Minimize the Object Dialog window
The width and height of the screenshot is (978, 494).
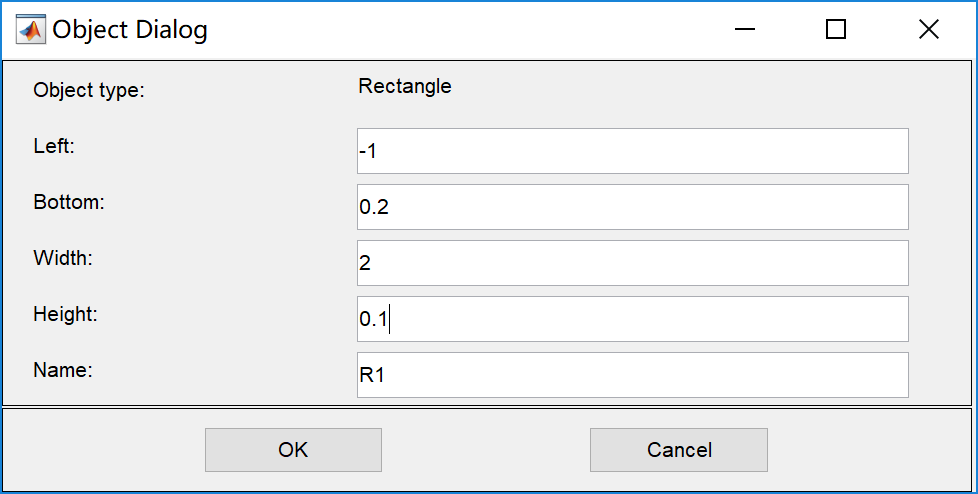click(744, 30)
